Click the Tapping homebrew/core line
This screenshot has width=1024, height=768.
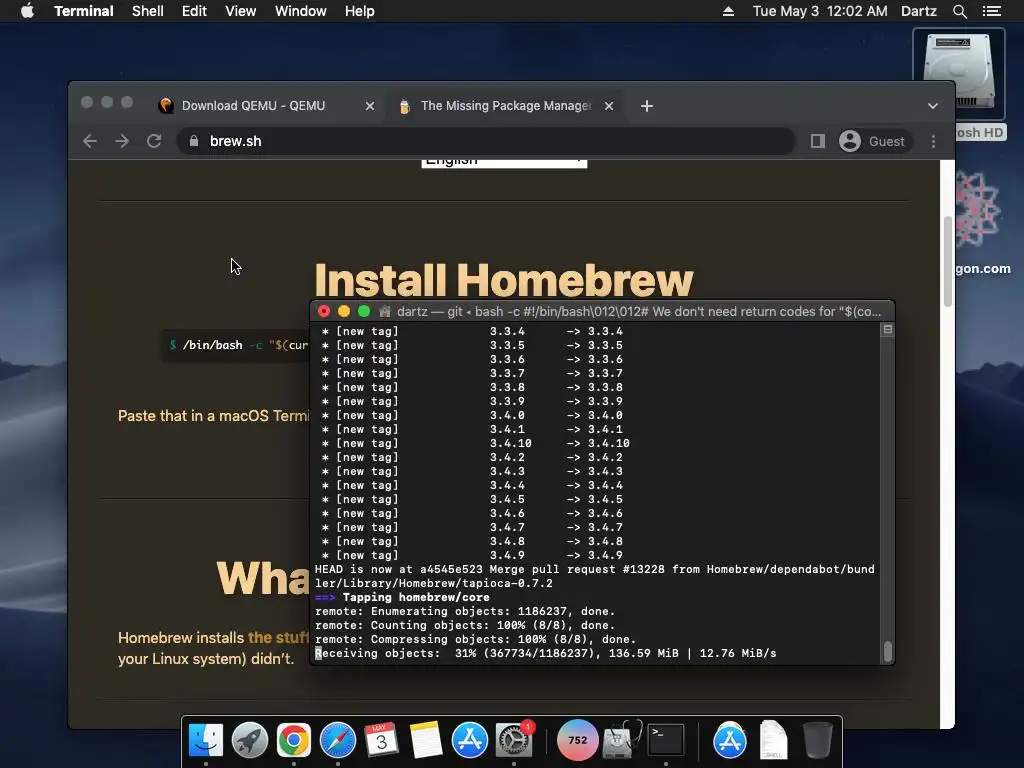pyautogui.click(x=402, y=598)
